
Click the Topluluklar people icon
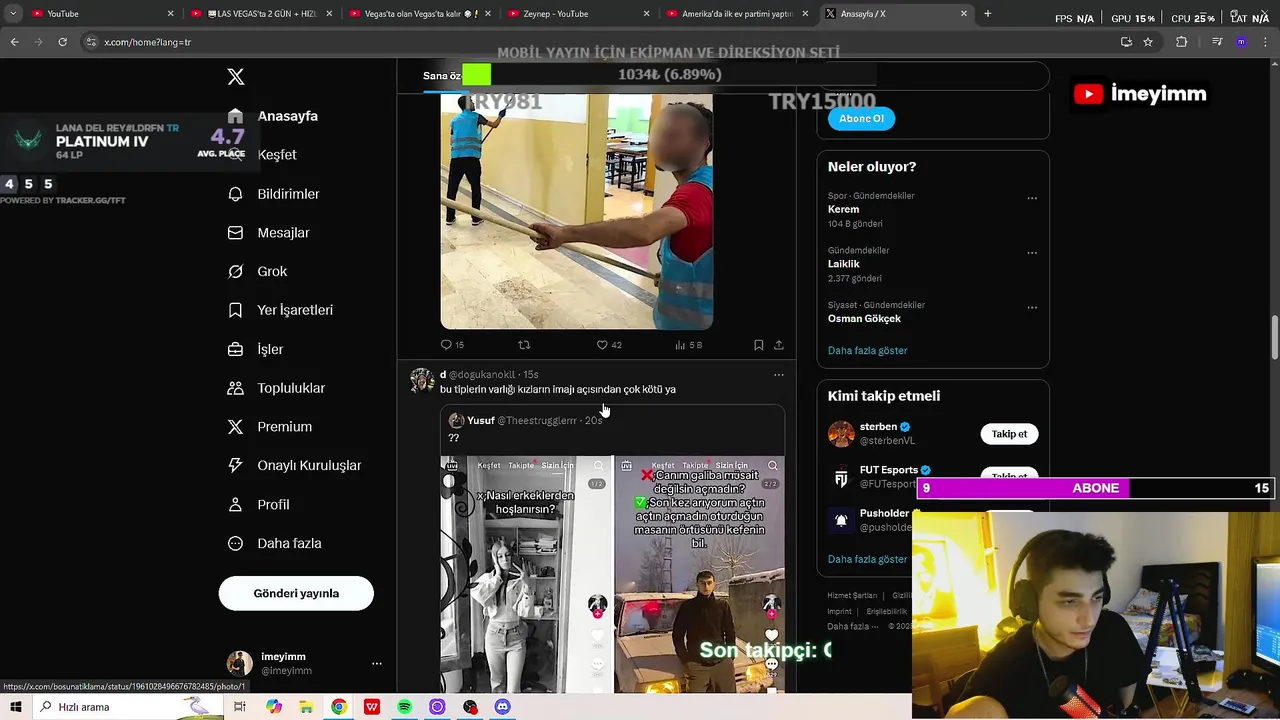(236, 388)
